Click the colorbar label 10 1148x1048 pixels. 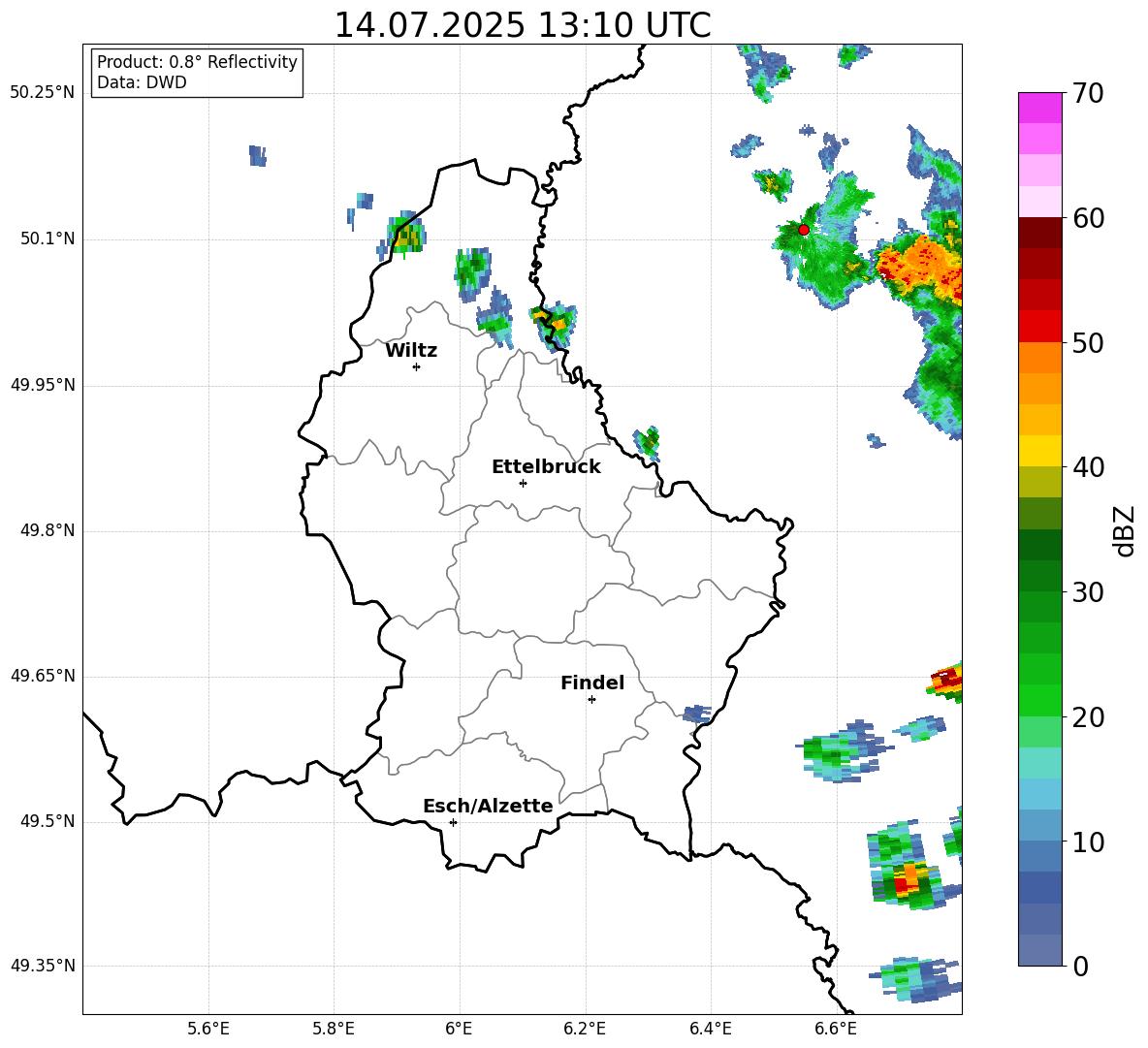click(x=1088, y=842)
